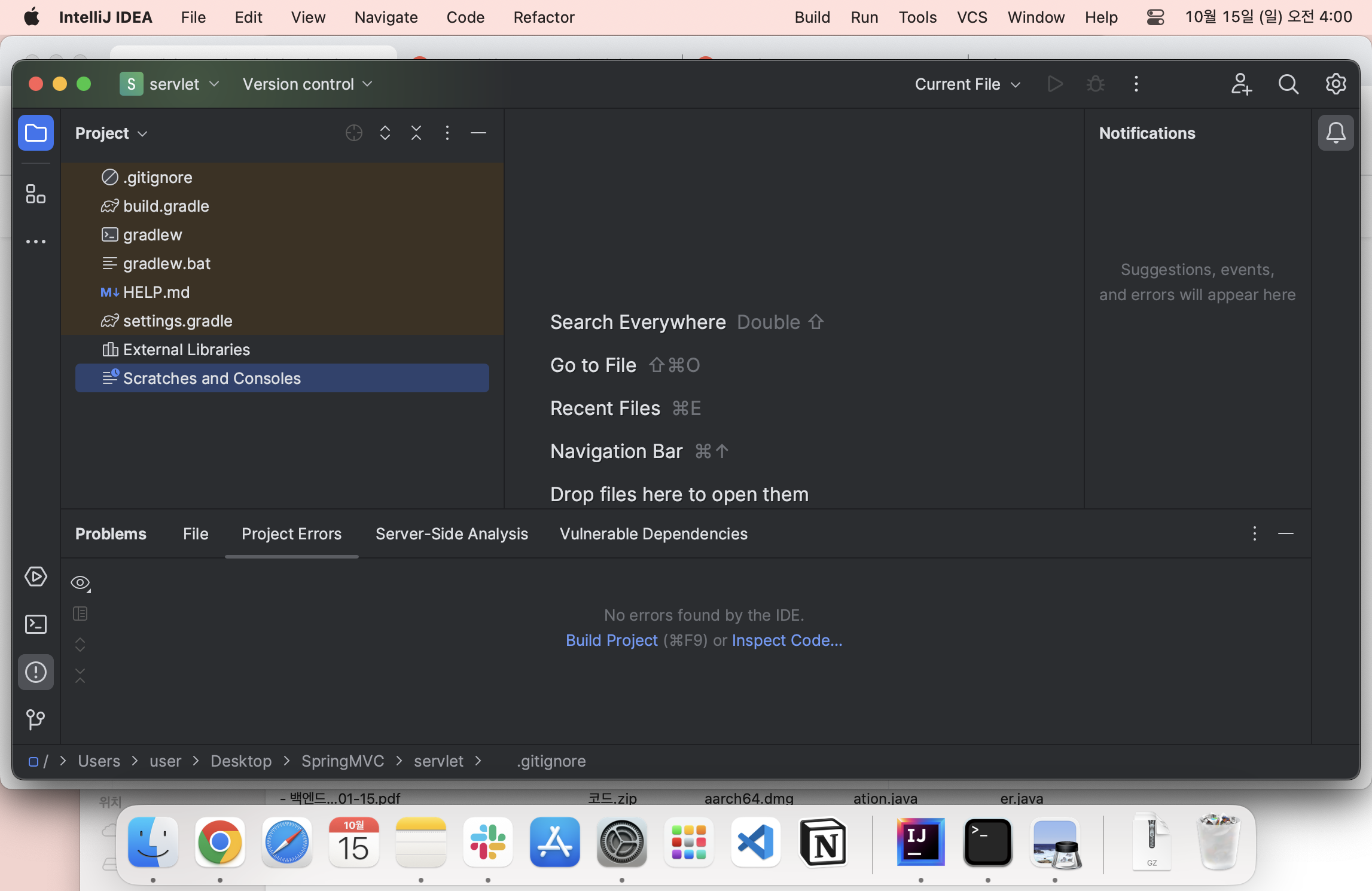Click the Select Opened File crosshair icon
1372x891 pixels.
(x=354, y=133)
